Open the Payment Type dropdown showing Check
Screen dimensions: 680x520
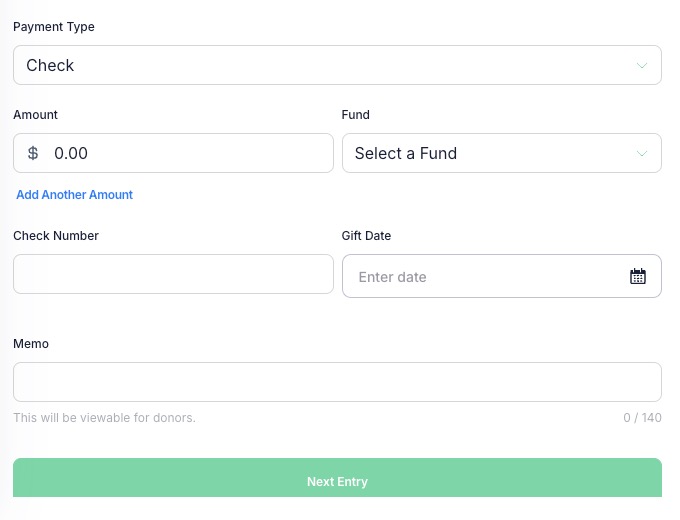(x=337, y=65)
